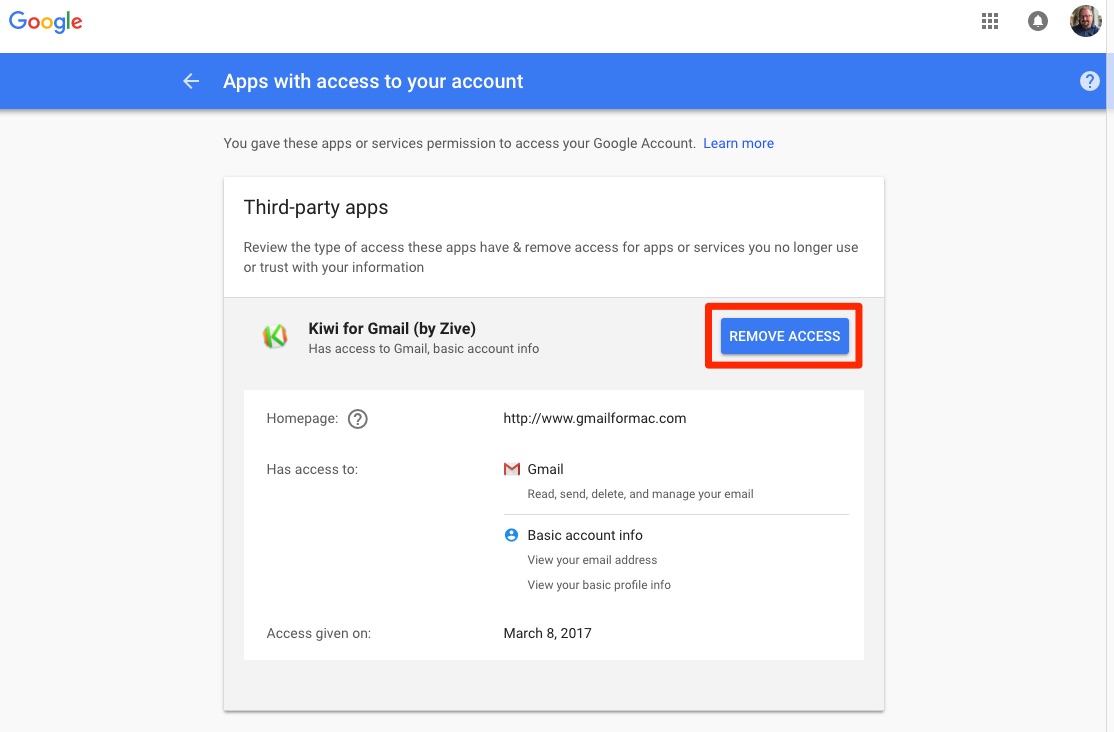This screenshot has width=1114, height=732.
Task: Click the "View your basic profile info" permission
Action: coord(599,585)
